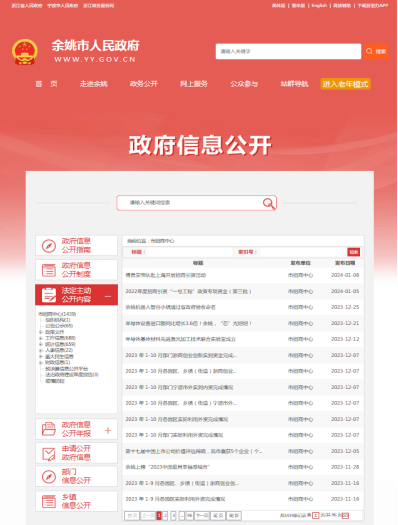Expand the 人事信息(22) tree node
Viewport: 398px width, 525px height.
click(x=41, y=350)
